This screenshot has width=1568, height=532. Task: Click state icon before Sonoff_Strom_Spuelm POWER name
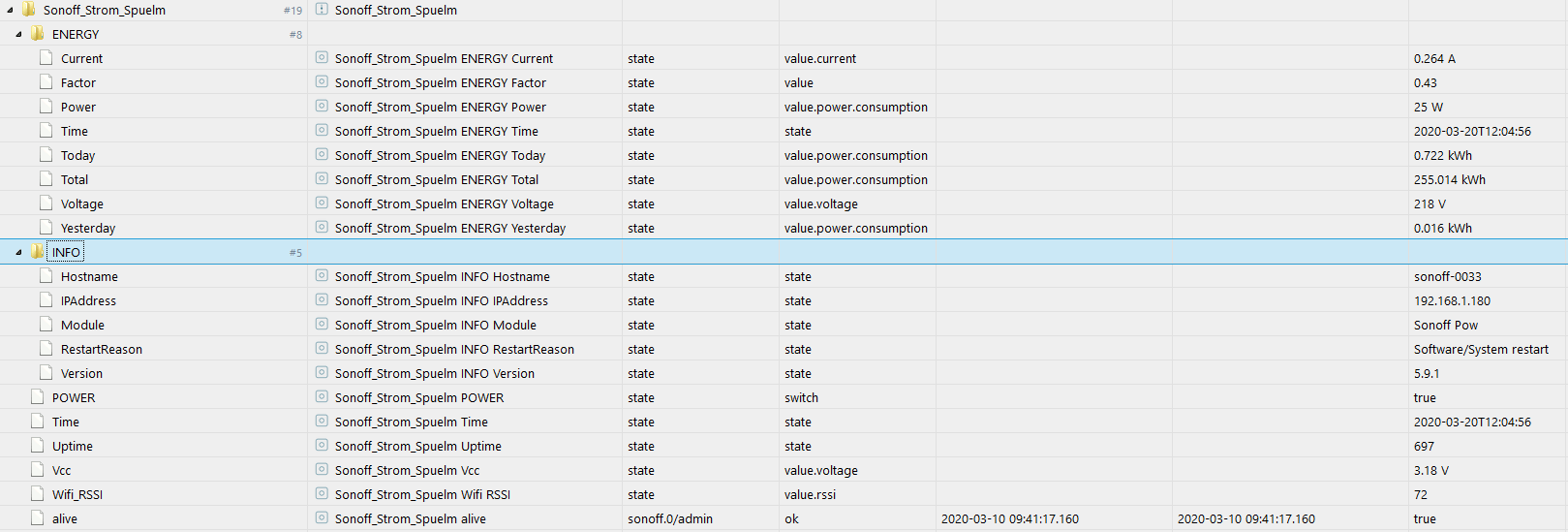coord(322,397)
